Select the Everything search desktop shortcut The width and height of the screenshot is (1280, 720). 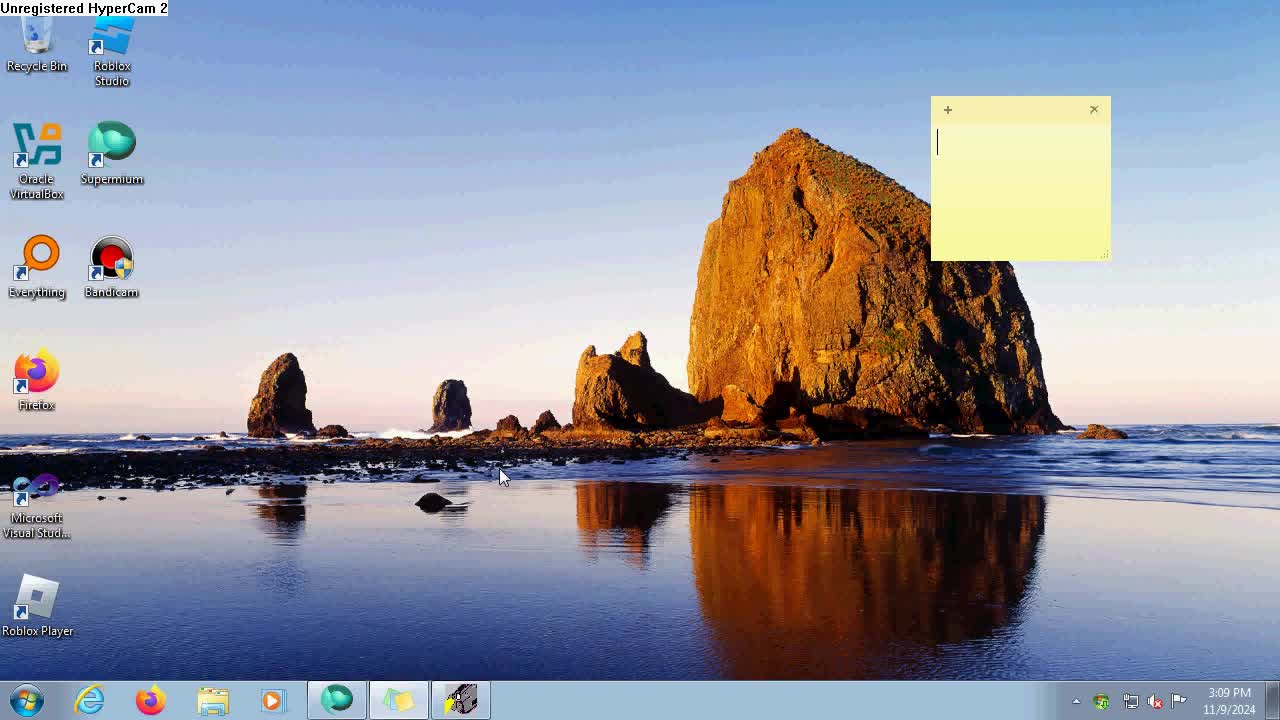(37, 267)
